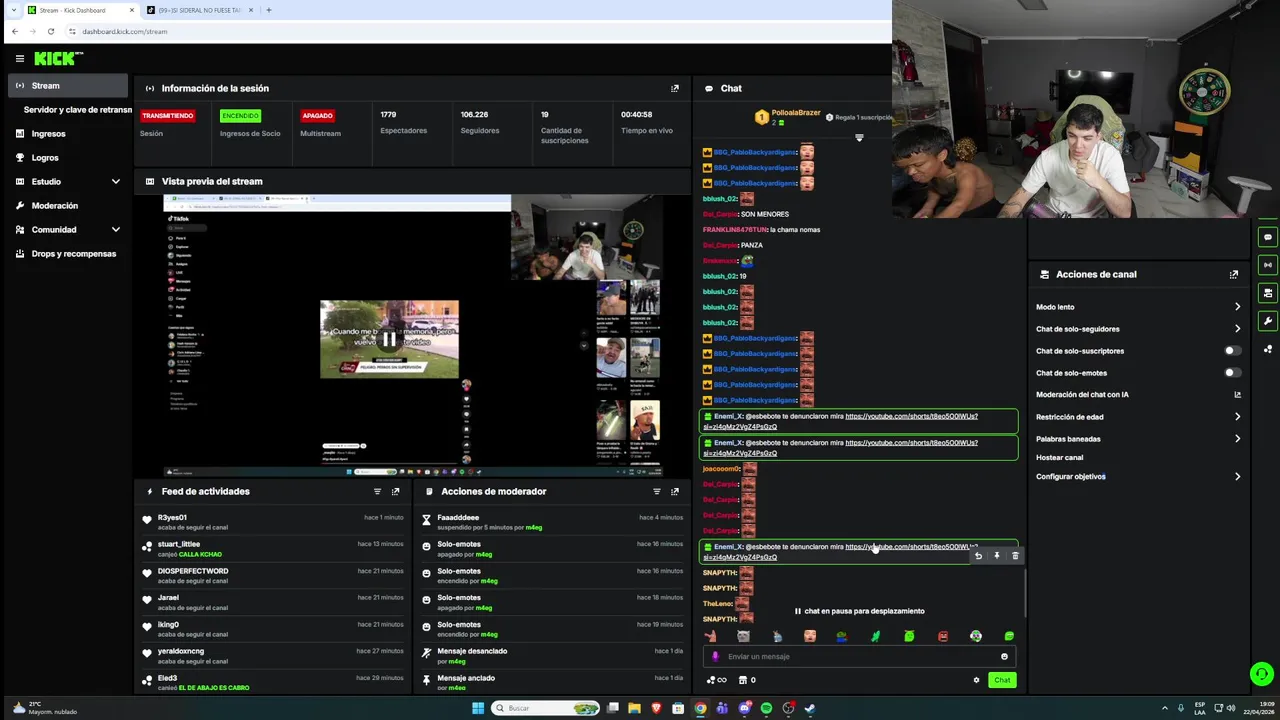Click the Spotify icon in the Windows taskbar
The height and width of the screenshot is (720, 1280).
point(766,708)
